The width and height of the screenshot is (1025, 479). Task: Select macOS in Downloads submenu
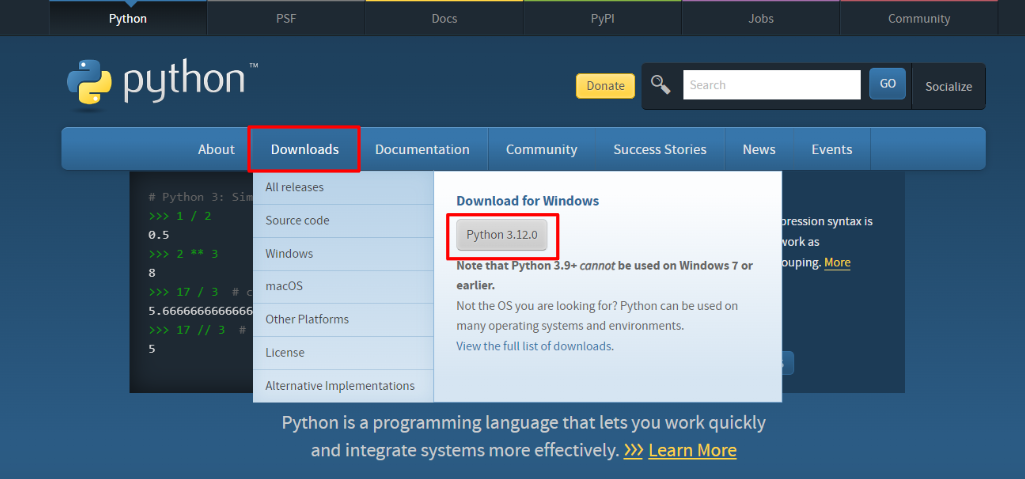click(343, 286)
